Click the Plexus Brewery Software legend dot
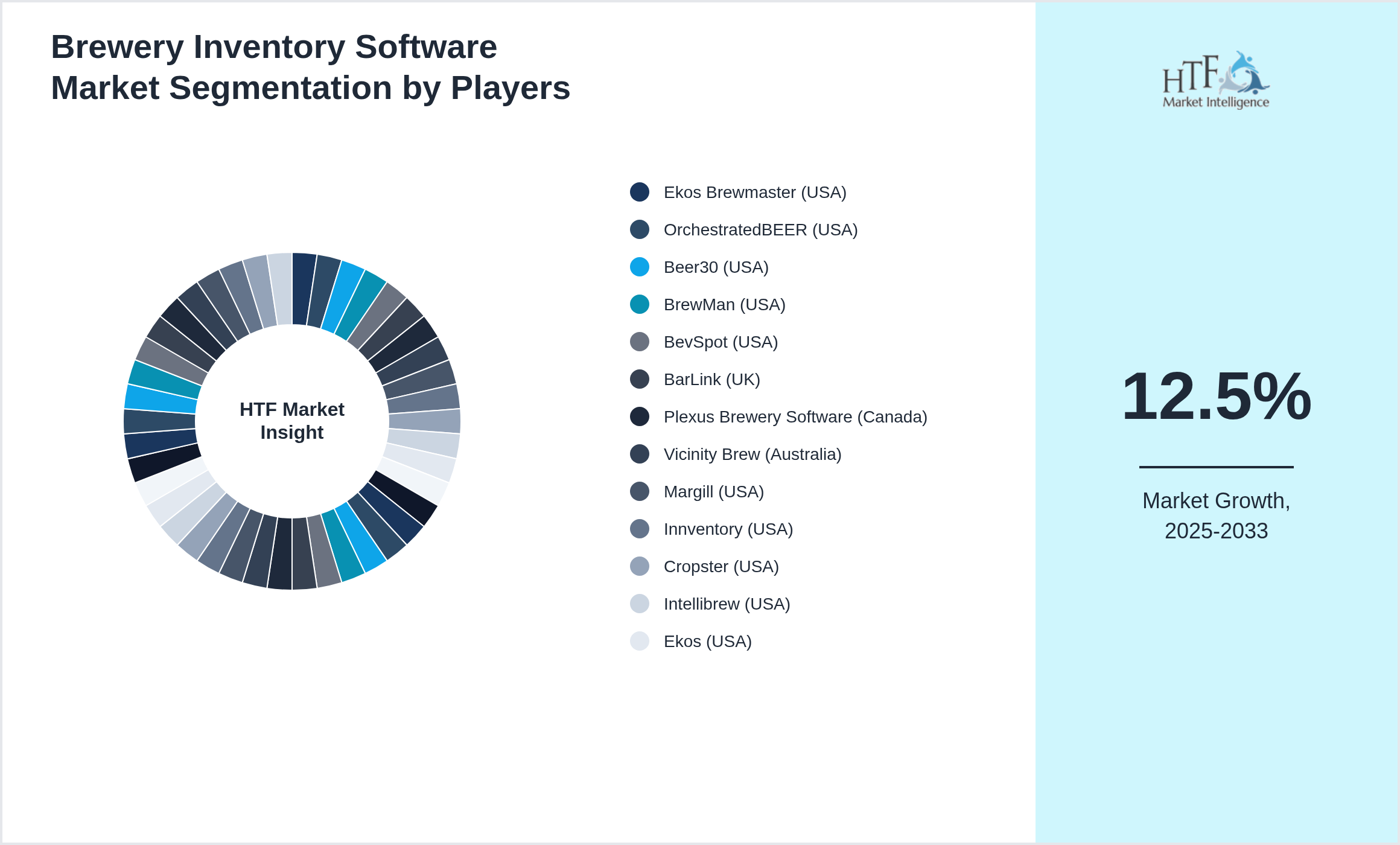This screenshot has height=845, width=1400. 640,416
